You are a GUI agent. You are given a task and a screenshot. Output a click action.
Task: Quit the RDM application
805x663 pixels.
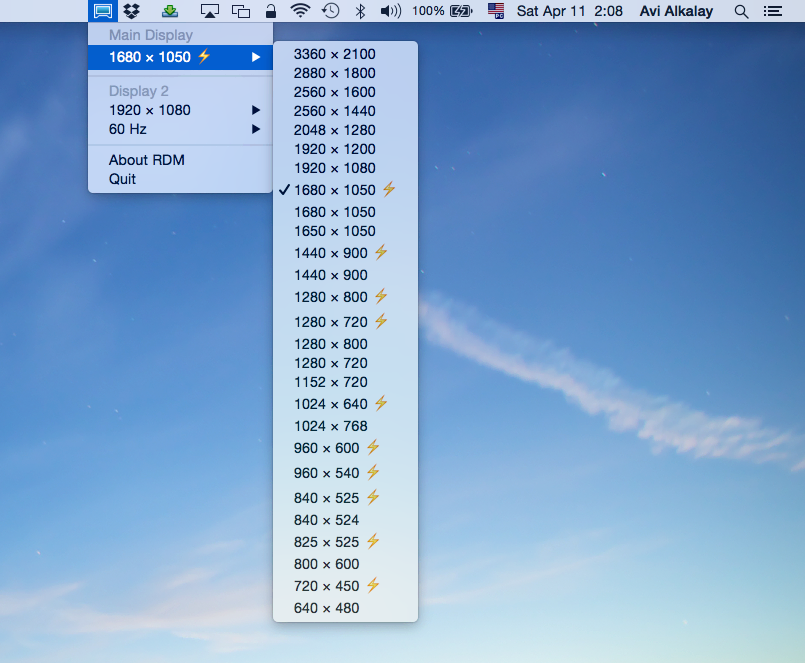122,179
